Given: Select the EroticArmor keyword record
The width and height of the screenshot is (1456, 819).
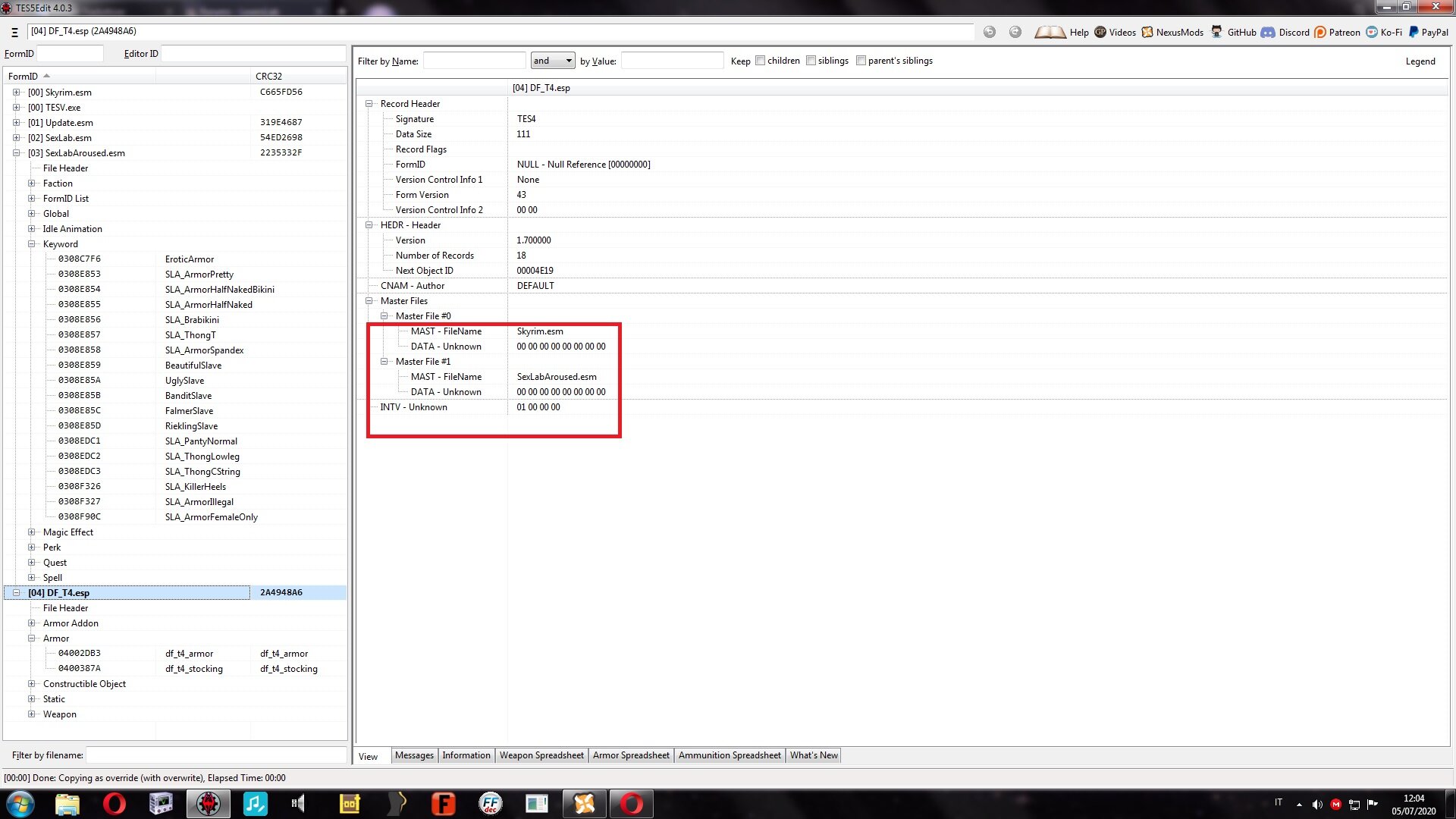Looking at the screenshot, I should (x=190, y=259).
